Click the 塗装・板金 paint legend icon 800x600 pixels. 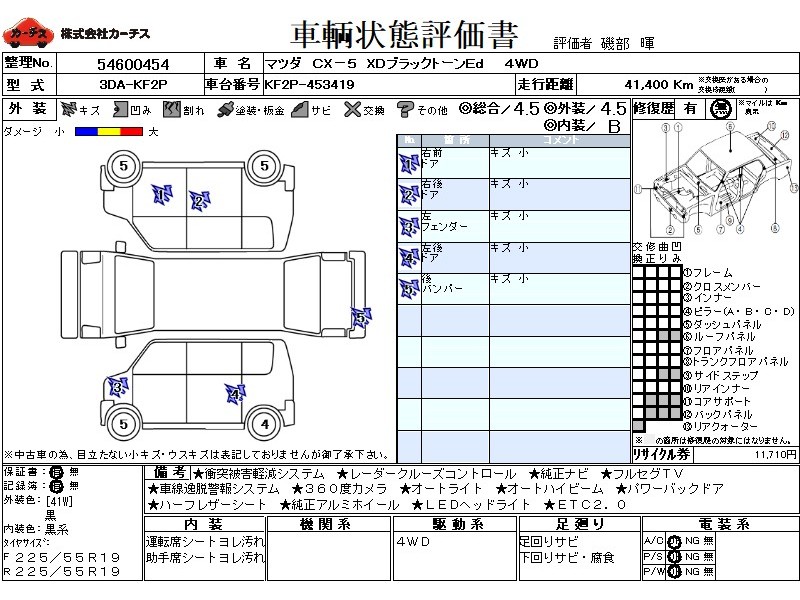pyautogui.click(x=224, y=109)
